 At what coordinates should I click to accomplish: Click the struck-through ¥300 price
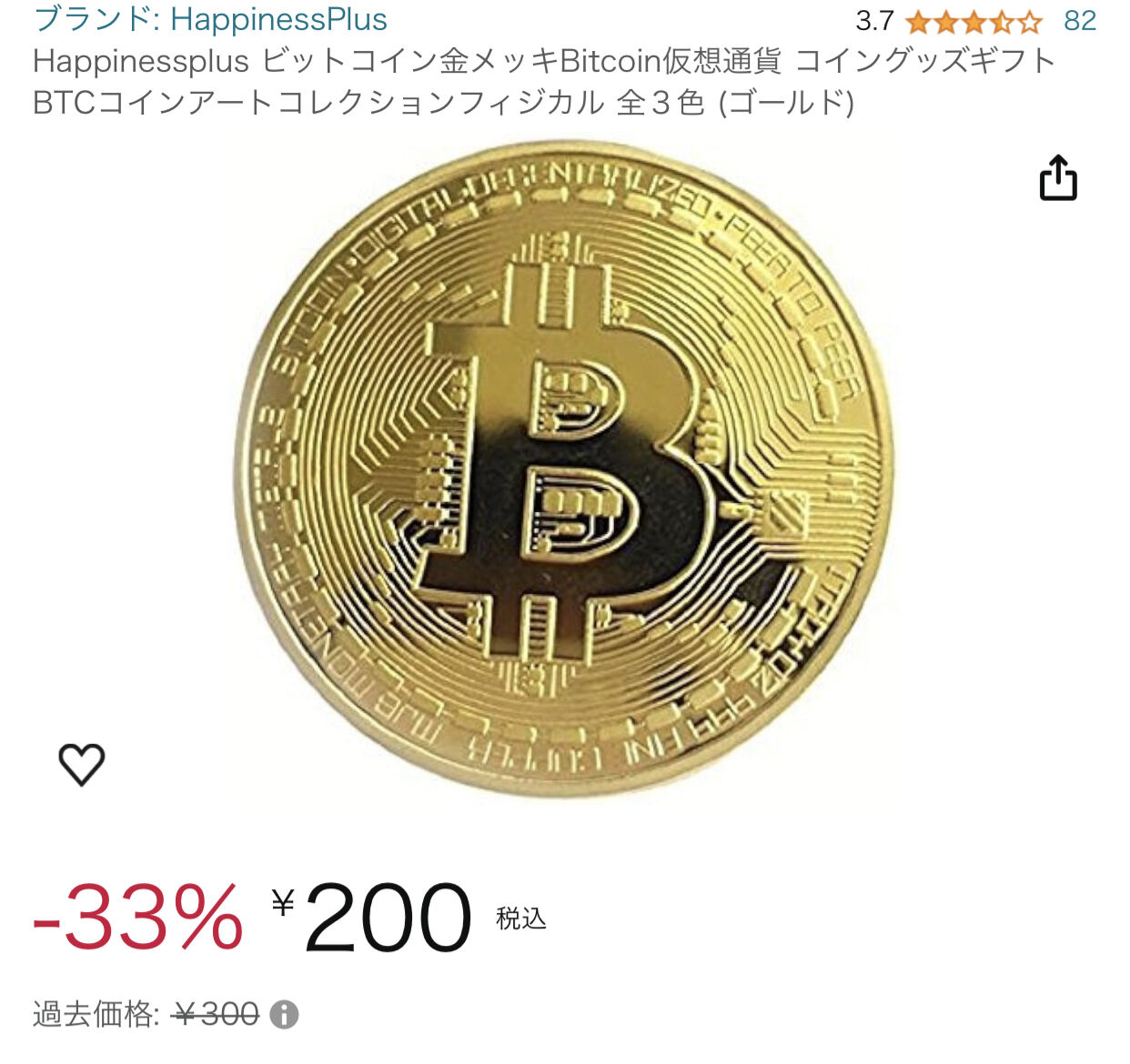pyautogui.click(x=217, y=1014)
